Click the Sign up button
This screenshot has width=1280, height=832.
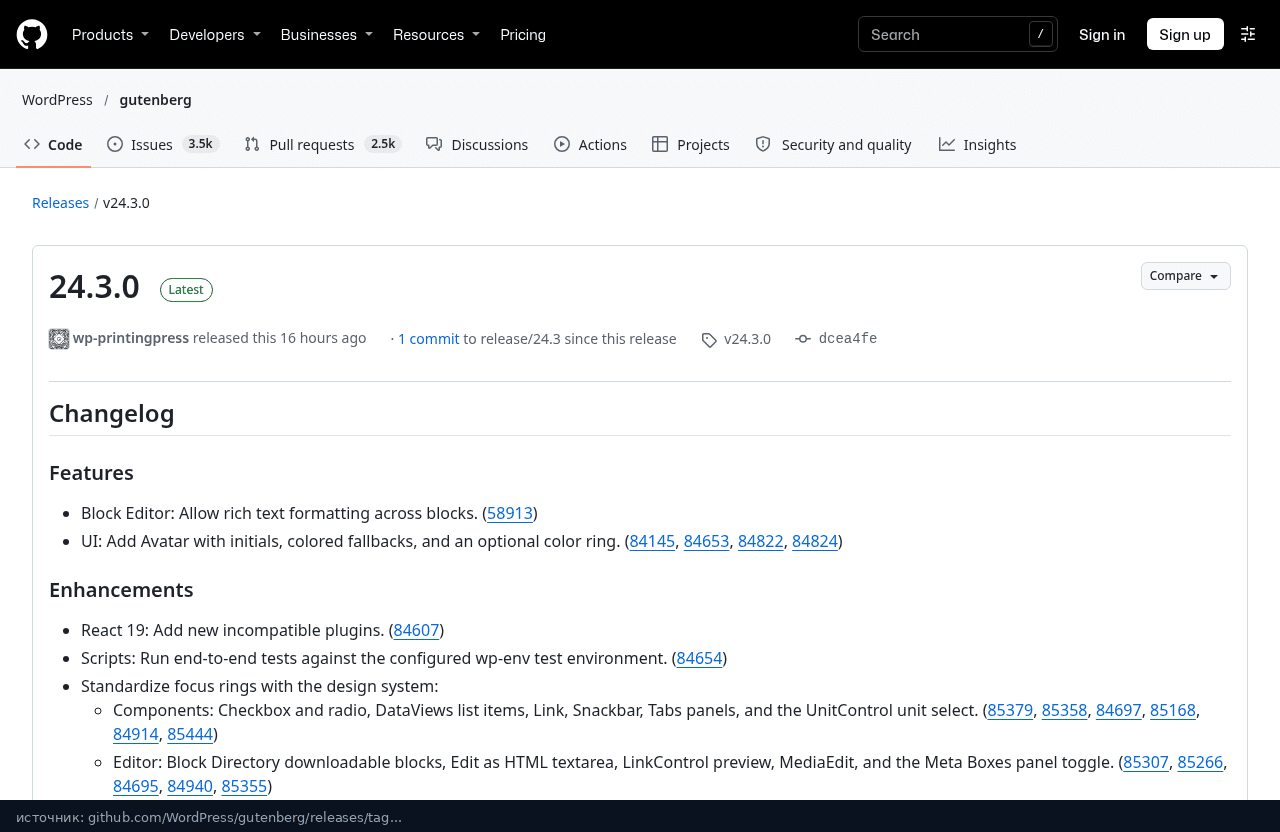1185,34
